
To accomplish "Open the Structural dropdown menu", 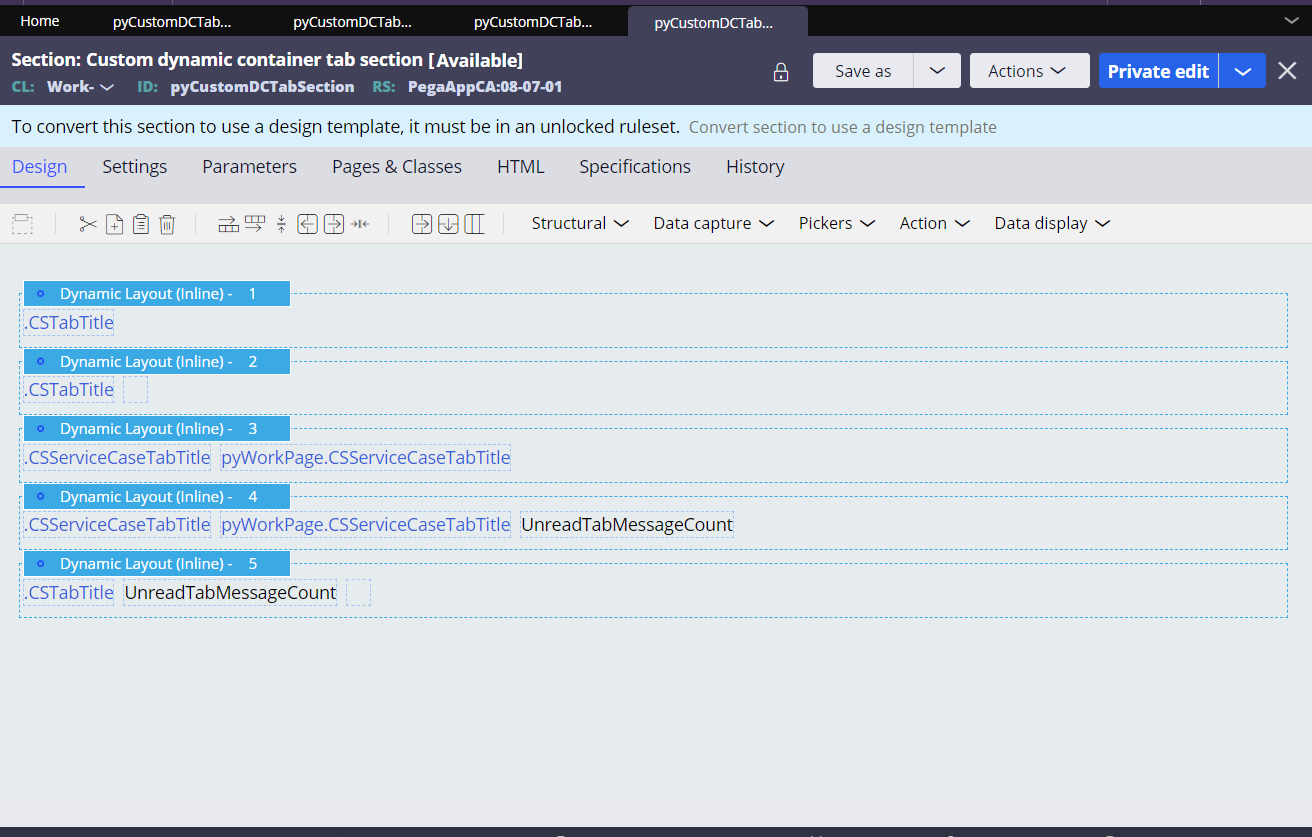I will (580, 223).
